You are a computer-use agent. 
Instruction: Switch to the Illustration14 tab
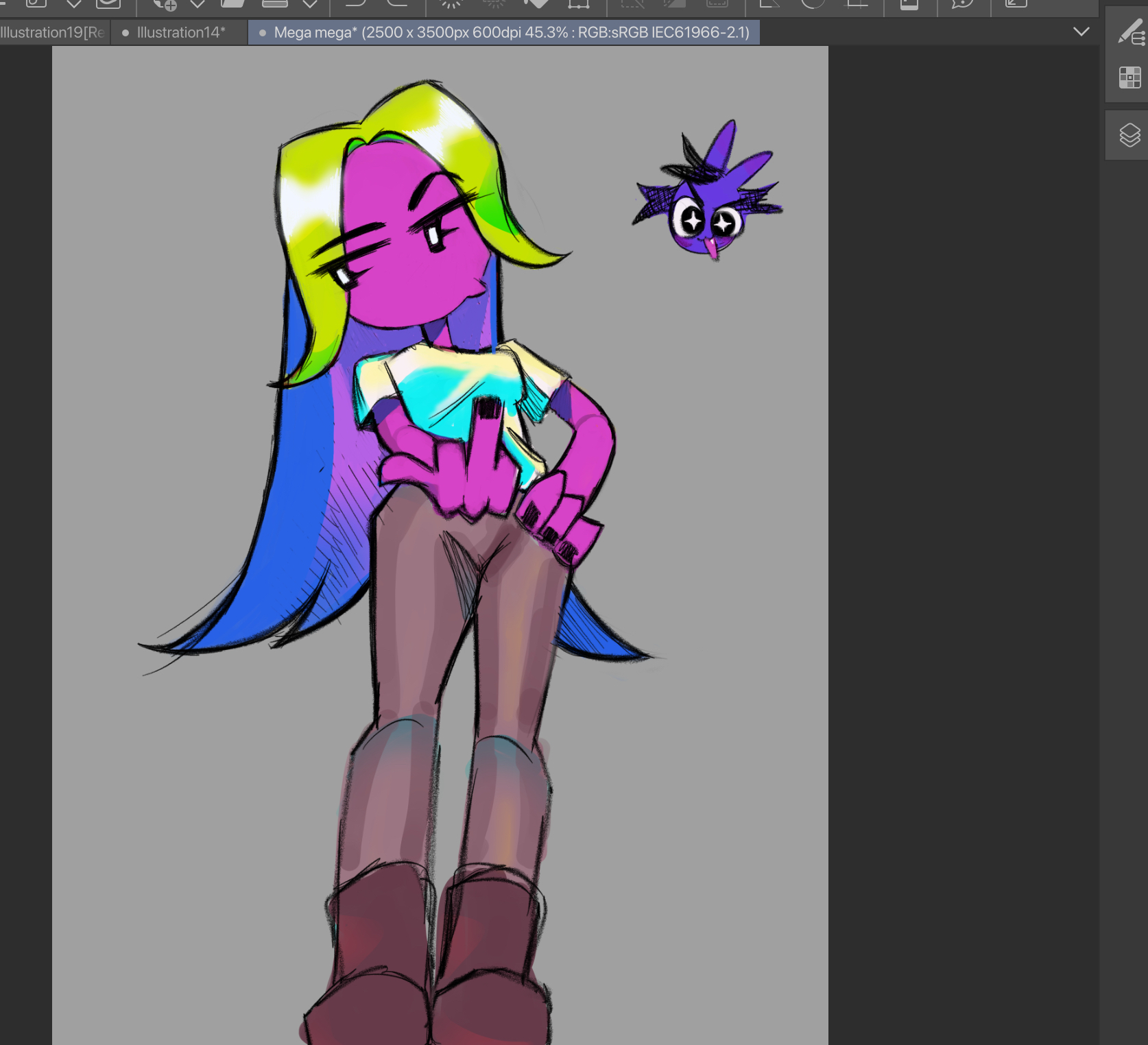(x=180, y=32)
